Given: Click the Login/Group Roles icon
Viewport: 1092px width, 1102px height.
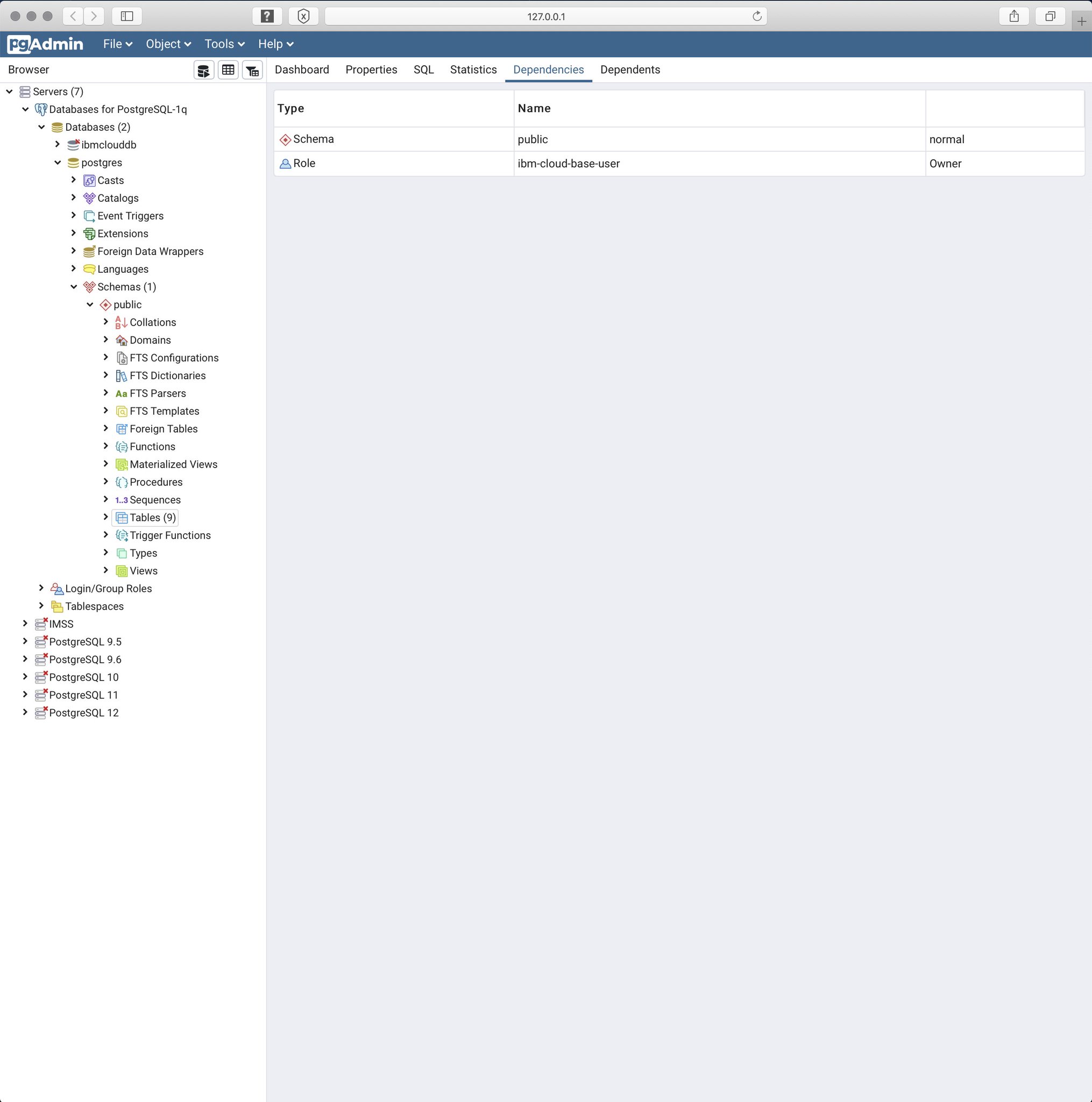Looking at the screenshot, I should pos(57,589).
